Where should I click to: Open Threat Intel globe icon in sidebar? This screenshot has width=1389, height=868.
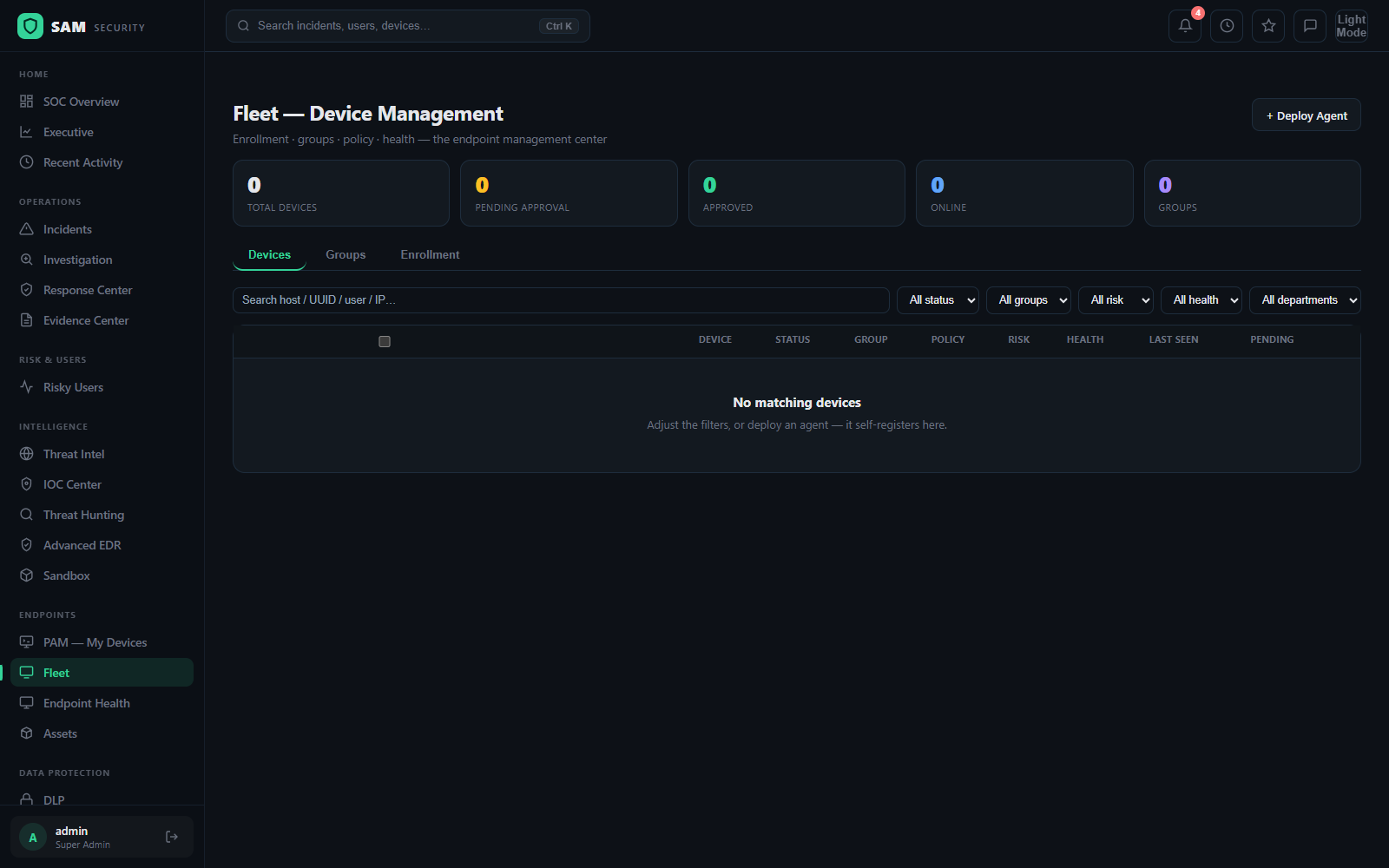(27, 454)
